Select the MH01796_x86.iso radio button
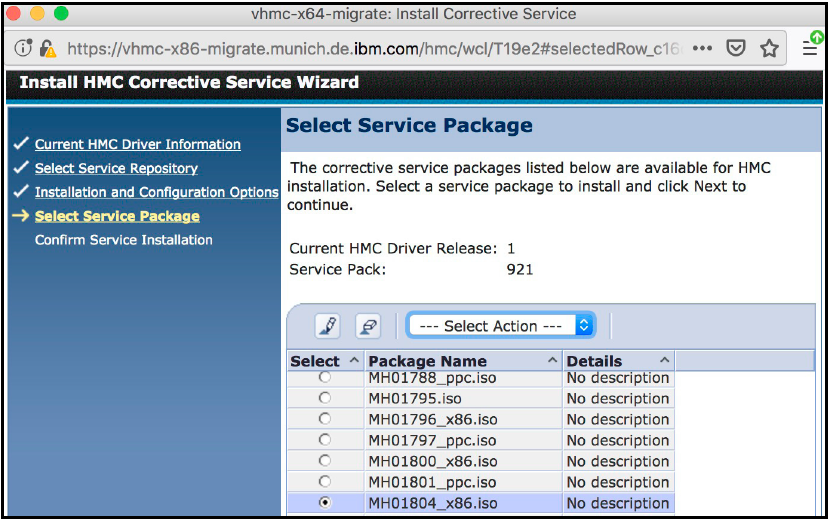Image resolution: width=830 pixels, height=521 pixels. (x=324, y=419)
